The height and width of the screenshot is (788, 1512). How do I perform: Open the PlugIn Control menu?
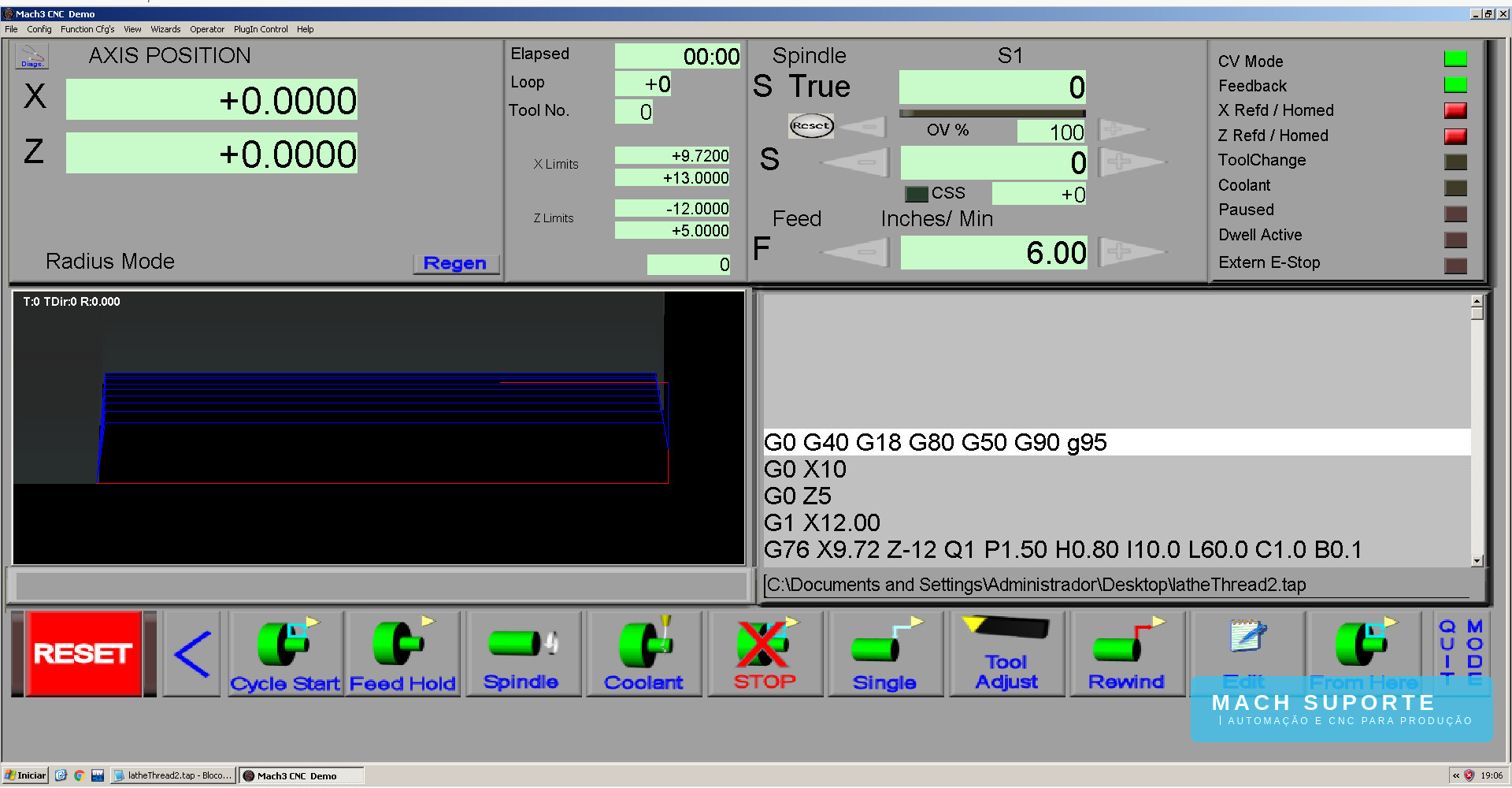click(261, 29)
